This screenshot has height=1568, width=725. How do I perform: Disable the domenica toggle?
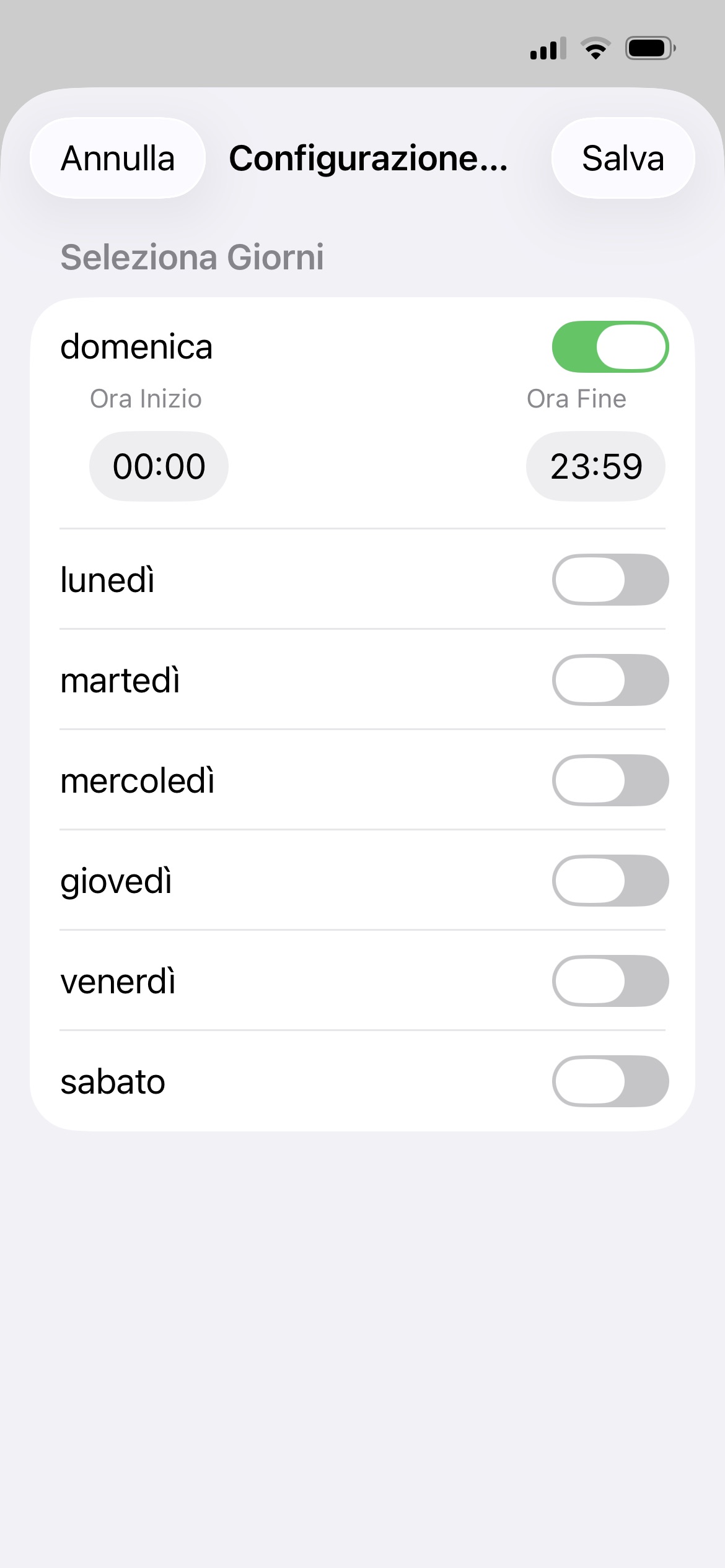[x=610, y=347]
